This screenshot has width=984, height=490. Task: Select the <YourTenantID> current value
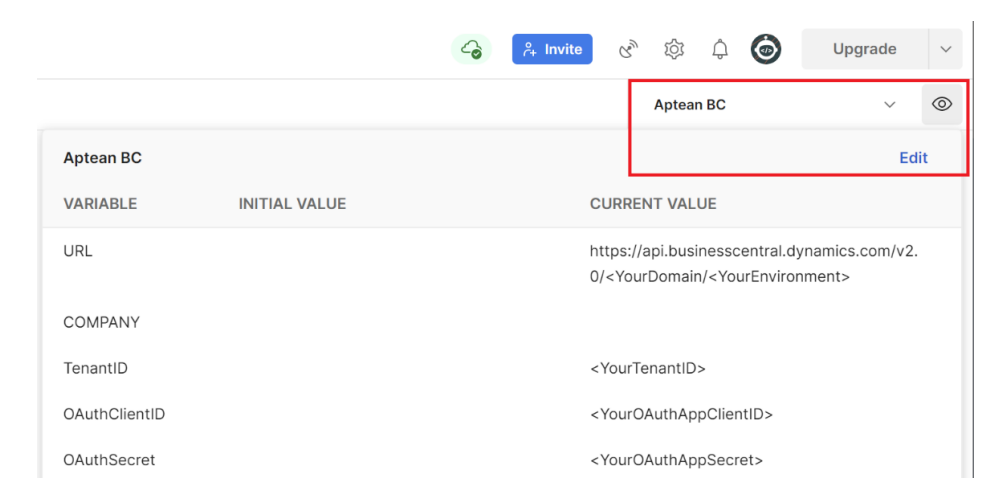(x=648, y=368)
